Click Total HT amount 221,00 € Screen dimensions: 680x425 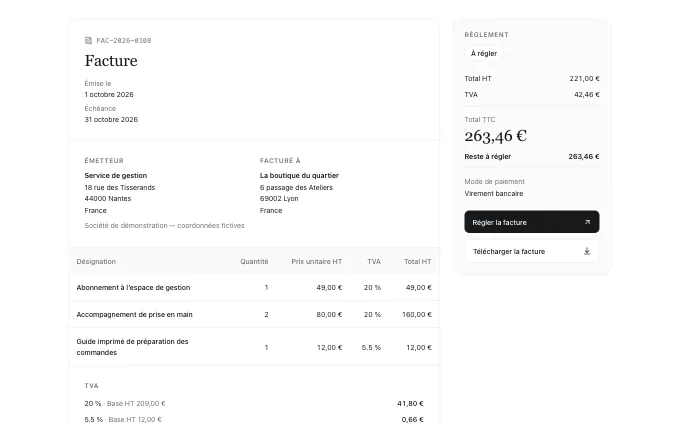tap(585, 78)
